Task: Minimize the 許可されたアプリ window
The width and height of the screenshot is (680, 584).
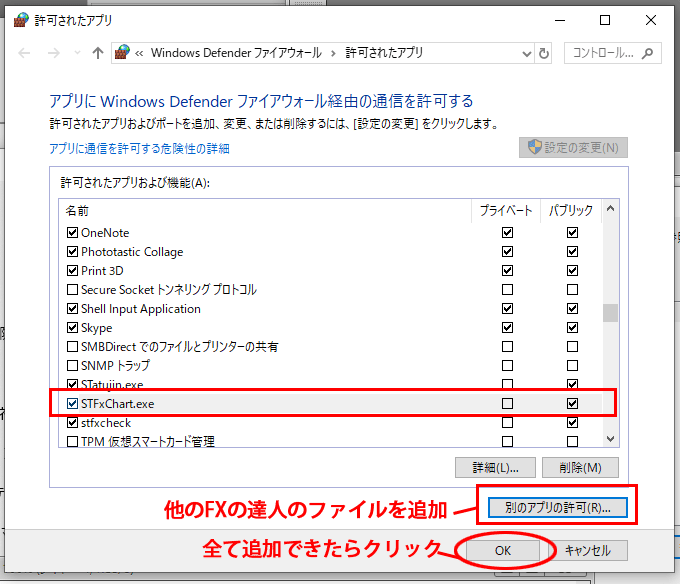Action: point(560,20)
